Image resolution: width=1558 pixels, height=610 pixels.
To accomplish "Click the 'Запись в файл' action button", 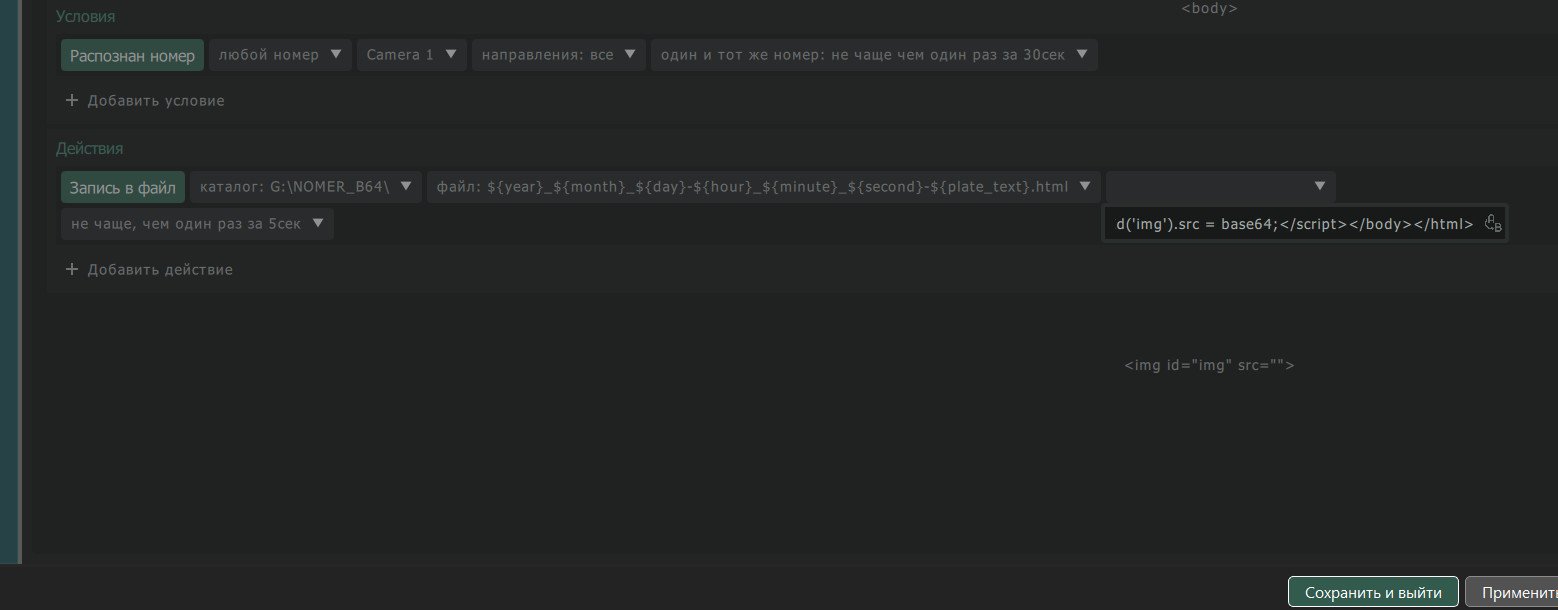I will click(x=123, y=187).
